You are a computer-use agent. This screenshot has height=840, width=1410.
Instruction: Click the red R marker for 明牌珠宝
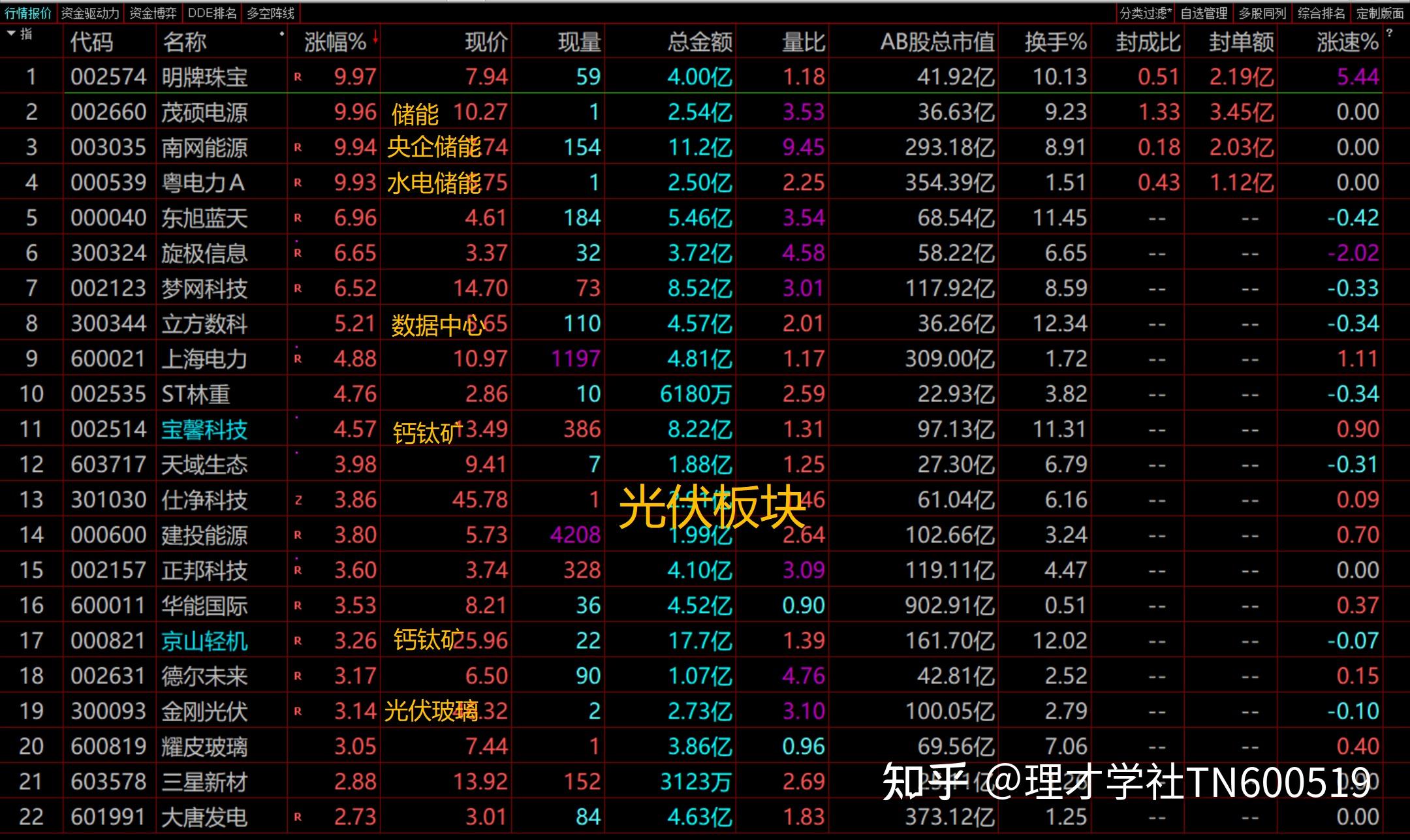298,77
